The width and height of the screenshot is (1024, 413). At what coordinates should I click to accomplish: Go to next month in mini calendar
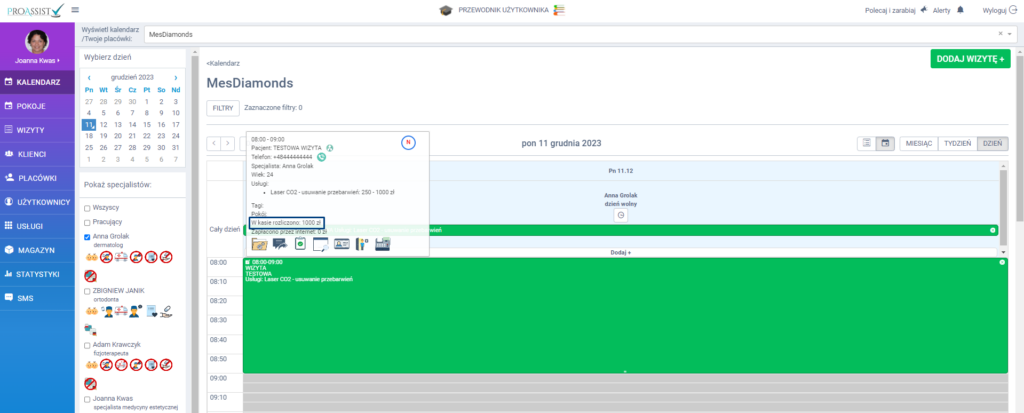click(176, 77)
